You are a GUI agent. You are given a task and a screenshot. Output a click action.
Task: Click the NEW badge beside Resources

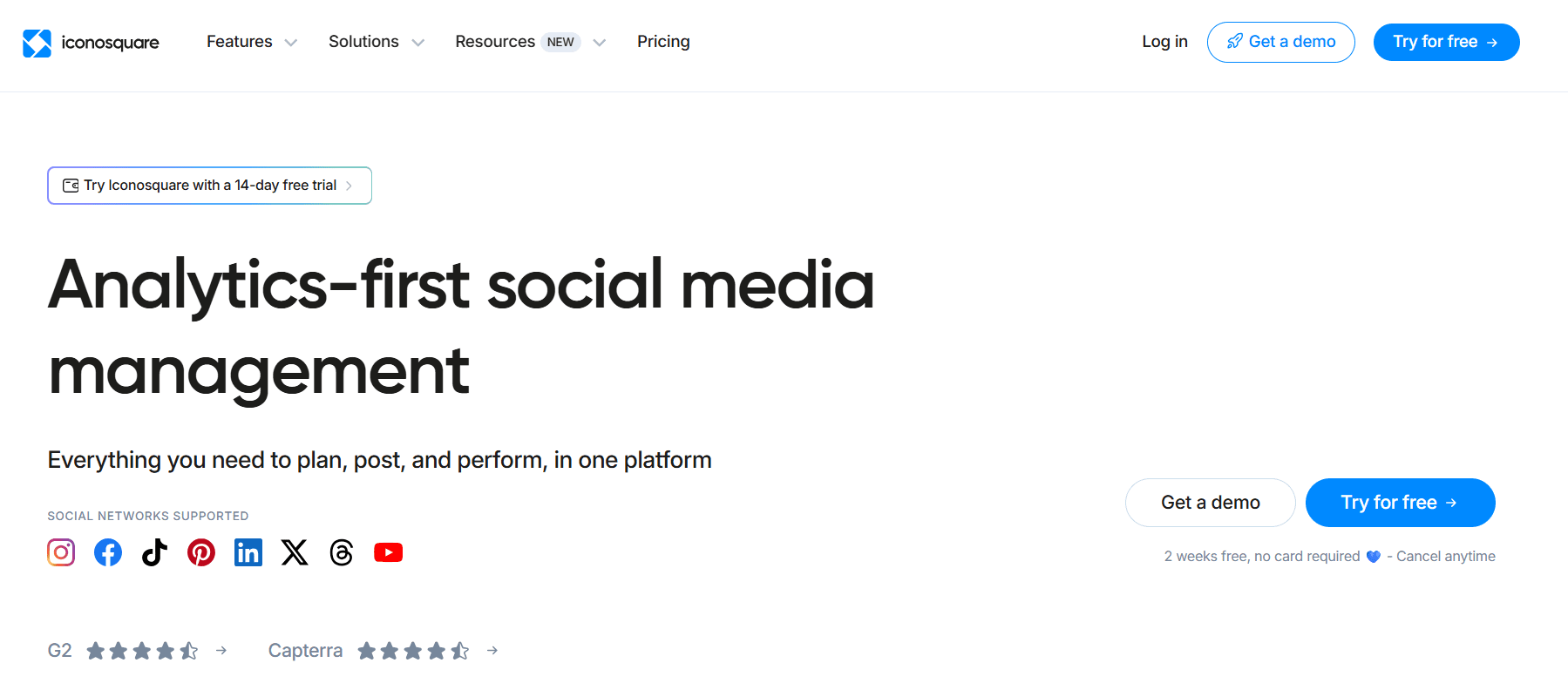click(560, 42)
